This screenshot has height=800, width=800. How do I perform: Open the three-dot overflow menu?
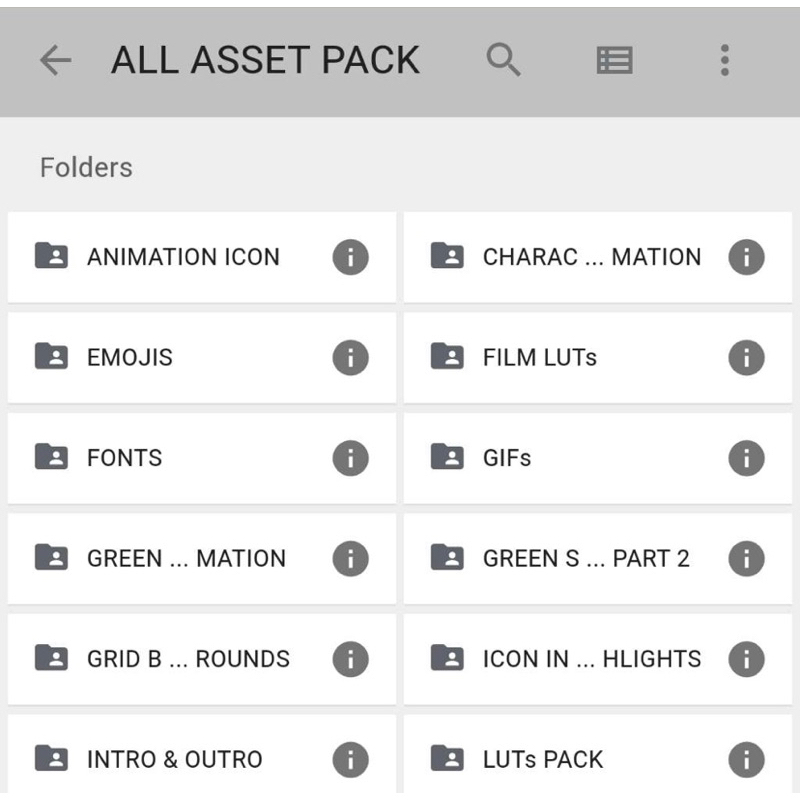coord(725,61)
